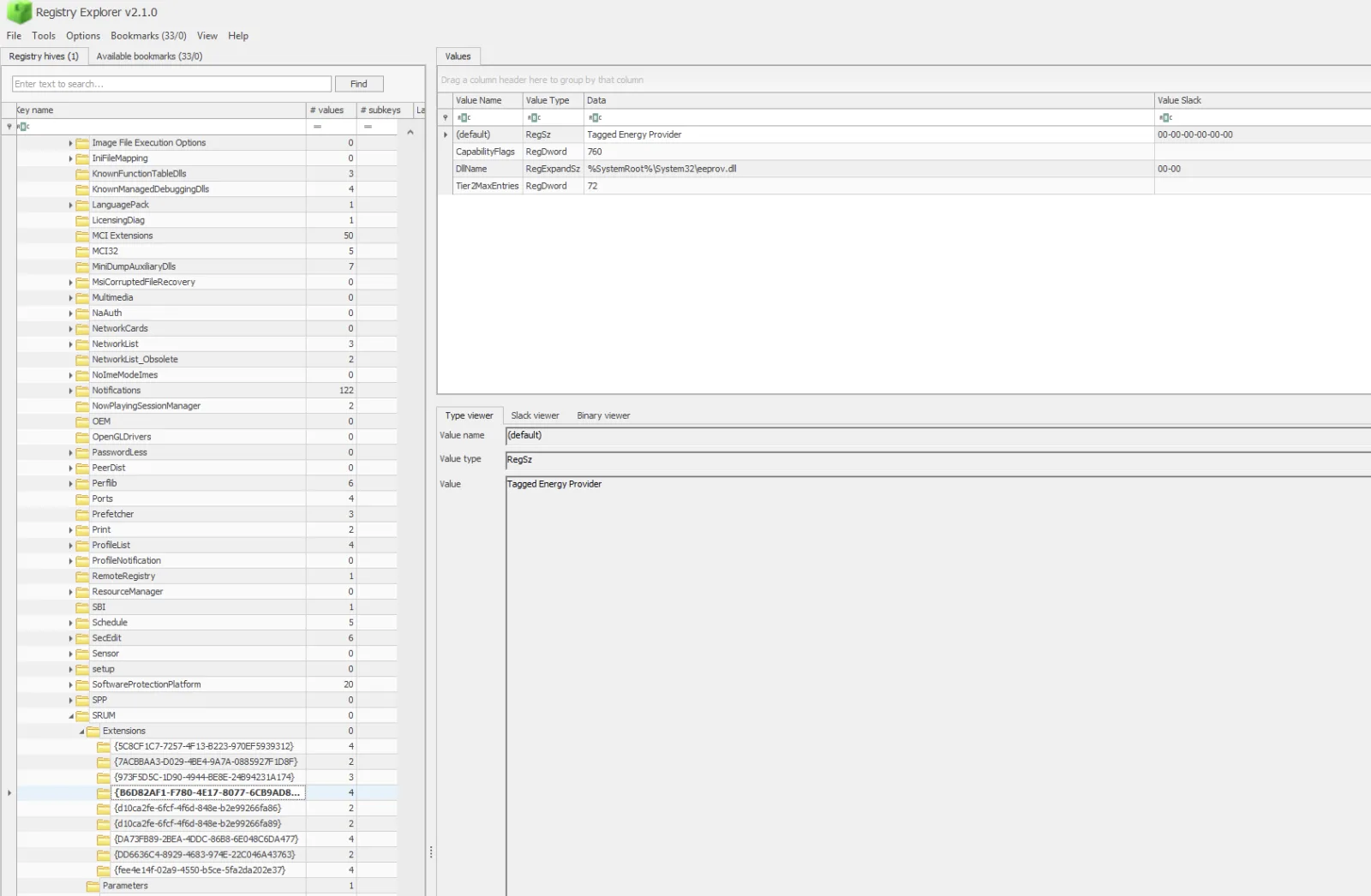This screenshot has height=896, width=1371.
Task: Collapse the Extensions key
Action: pyautogui.click(x=81, y=731)
